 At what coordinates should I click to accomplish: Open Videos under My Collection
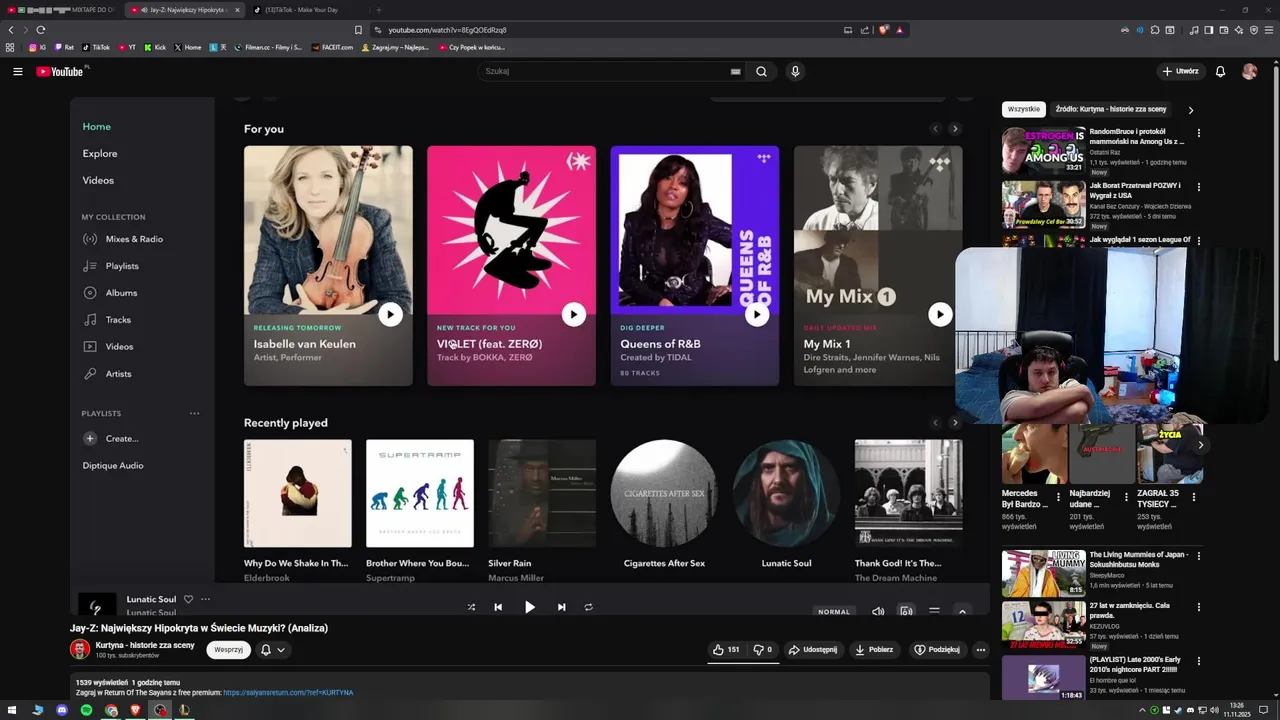point(108,347)
